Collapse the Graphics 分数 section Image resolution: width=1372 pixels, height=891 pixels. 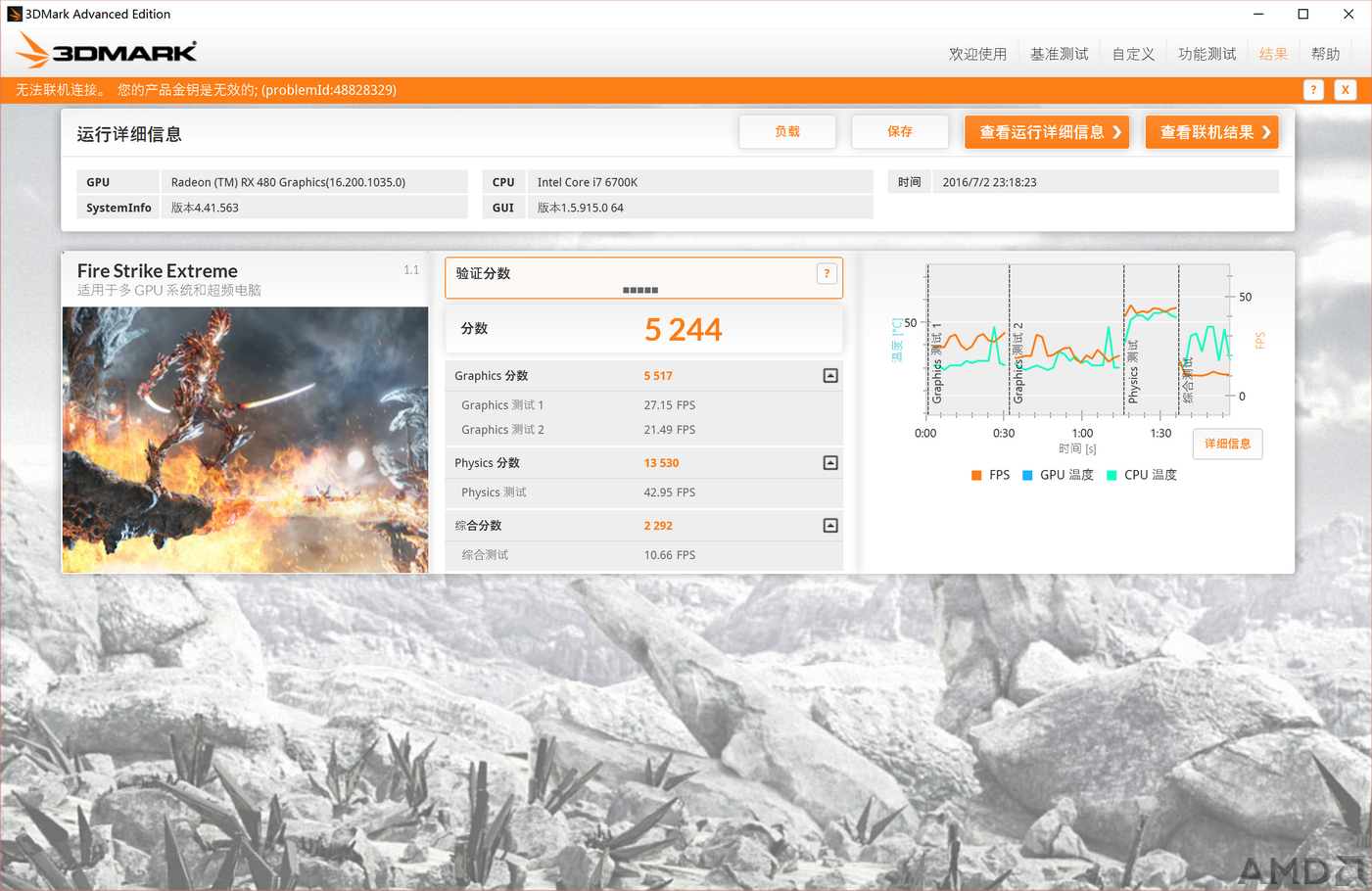click(830, 376)
